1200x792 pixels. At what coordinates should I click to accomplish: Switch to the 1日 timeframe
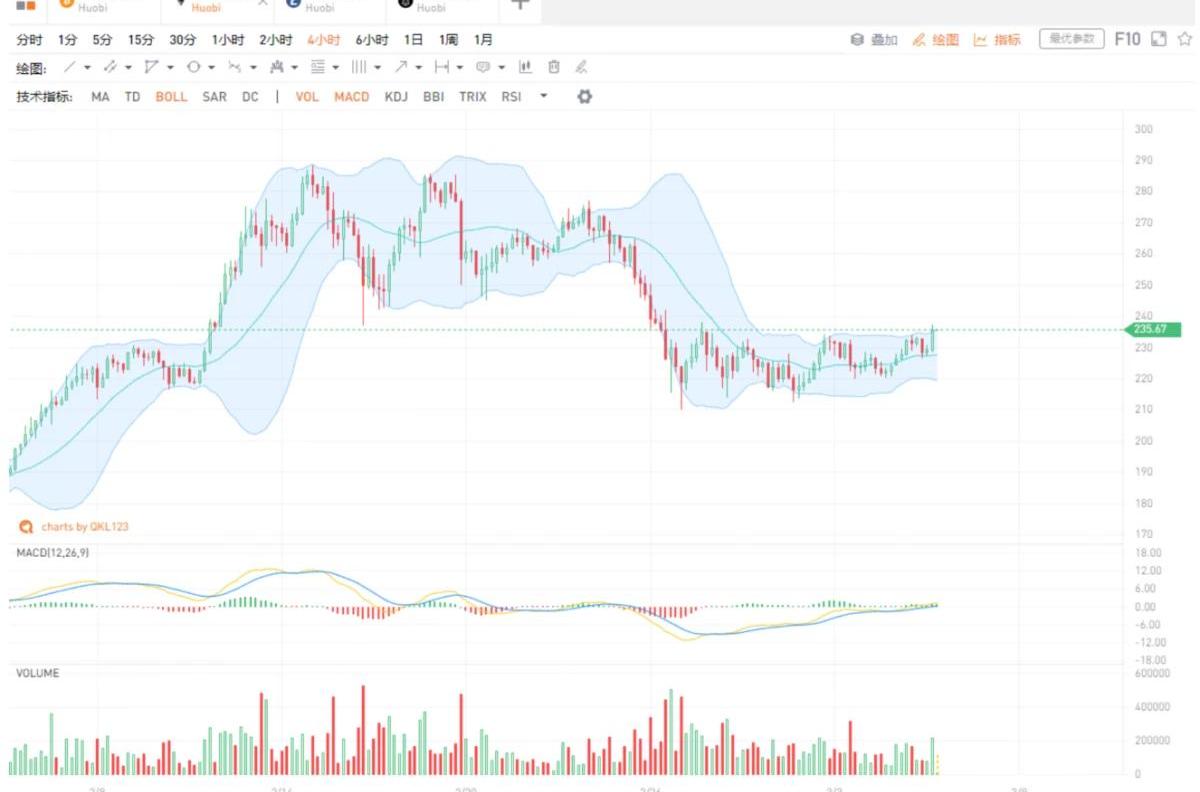(413, 40)
